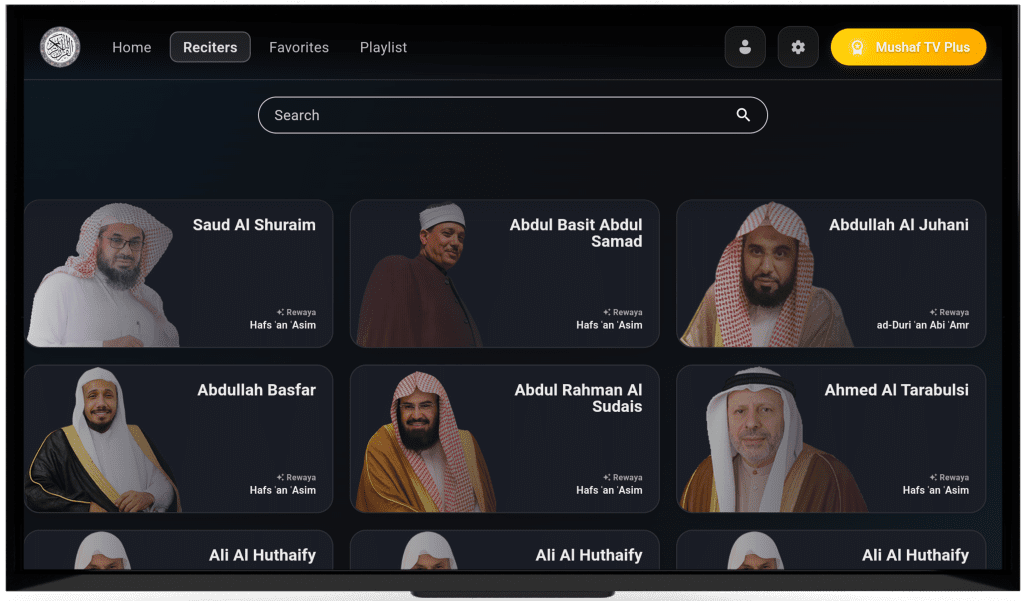
Task: Open settings via the gear icon
Action: 798,47
